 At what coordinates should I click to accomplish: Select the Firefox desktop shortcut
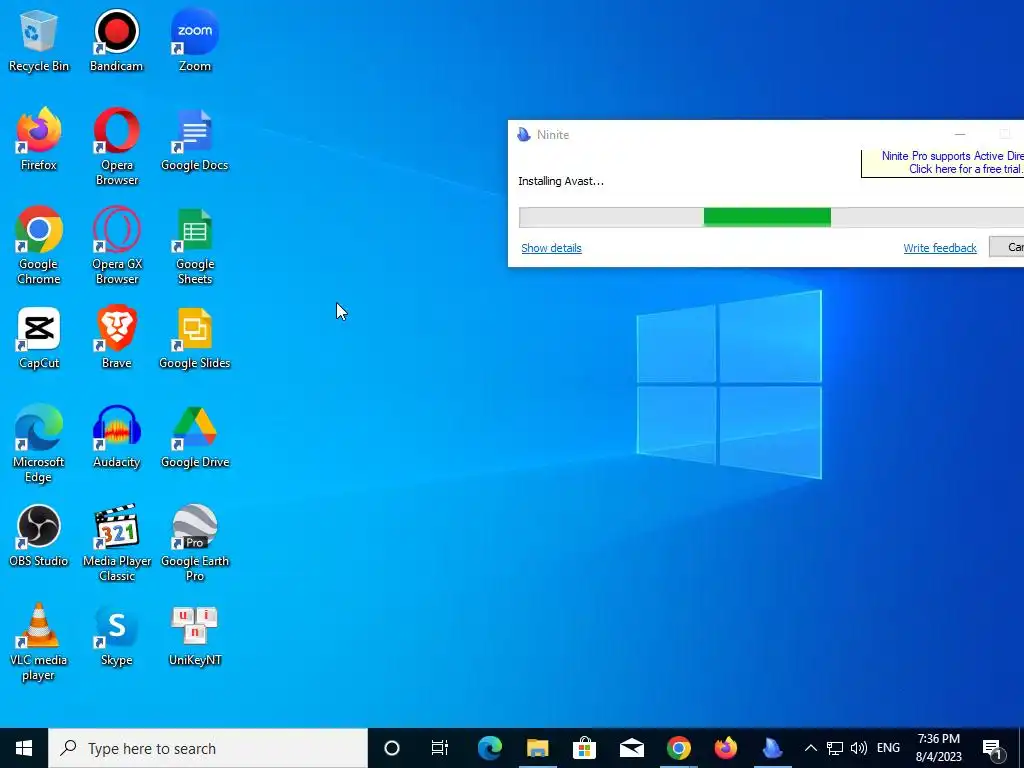(39, 140)
